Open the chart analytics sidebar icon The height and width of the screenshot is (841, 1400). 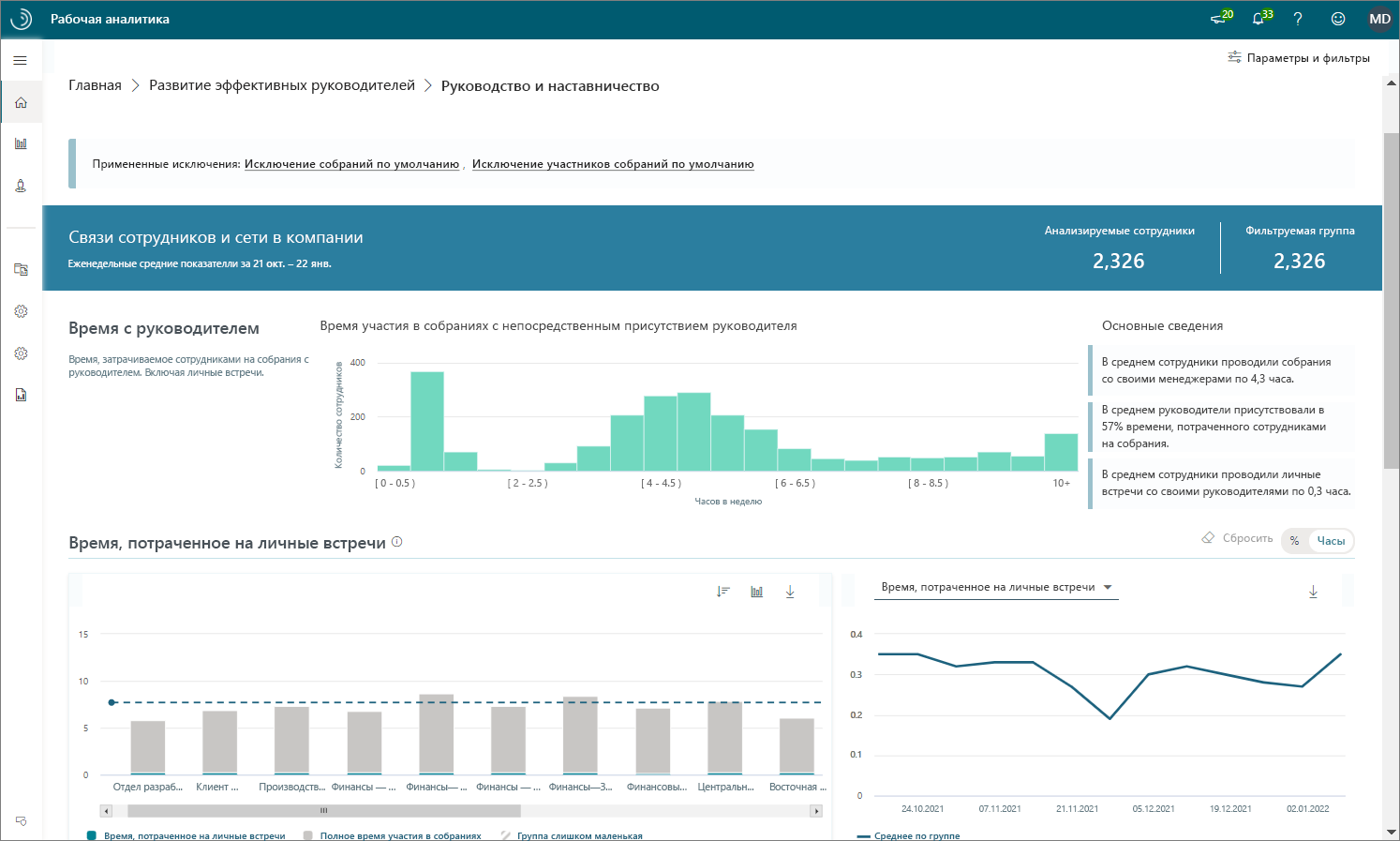(21, 143)
